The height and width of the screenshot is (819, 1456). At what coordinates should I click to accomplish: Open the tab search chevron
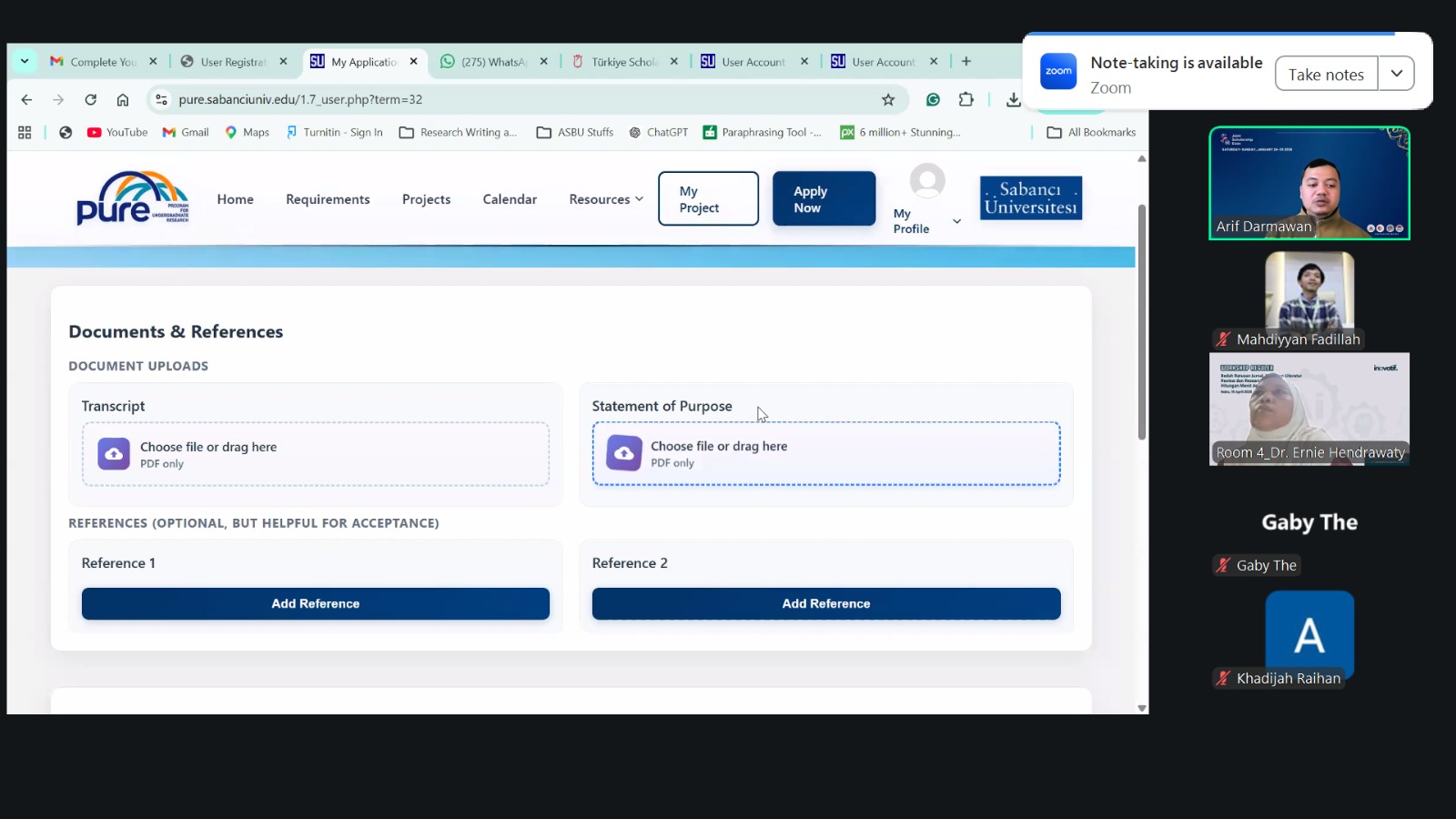[x=25, y=62]
